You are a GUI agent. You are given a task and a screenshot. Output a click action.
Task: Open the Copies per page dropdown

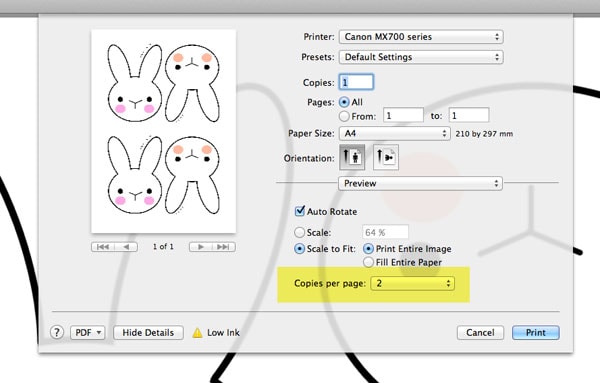(412, 283)
